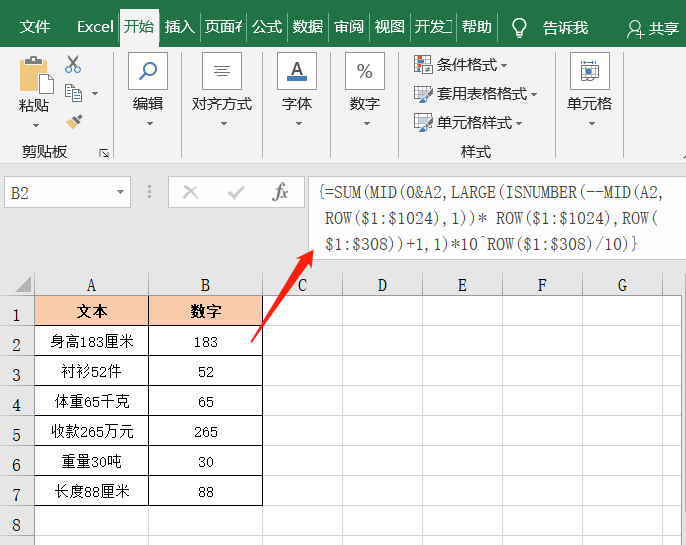Click the 共享 share button
The image size is (686, 545).
(x=653, y=28)
